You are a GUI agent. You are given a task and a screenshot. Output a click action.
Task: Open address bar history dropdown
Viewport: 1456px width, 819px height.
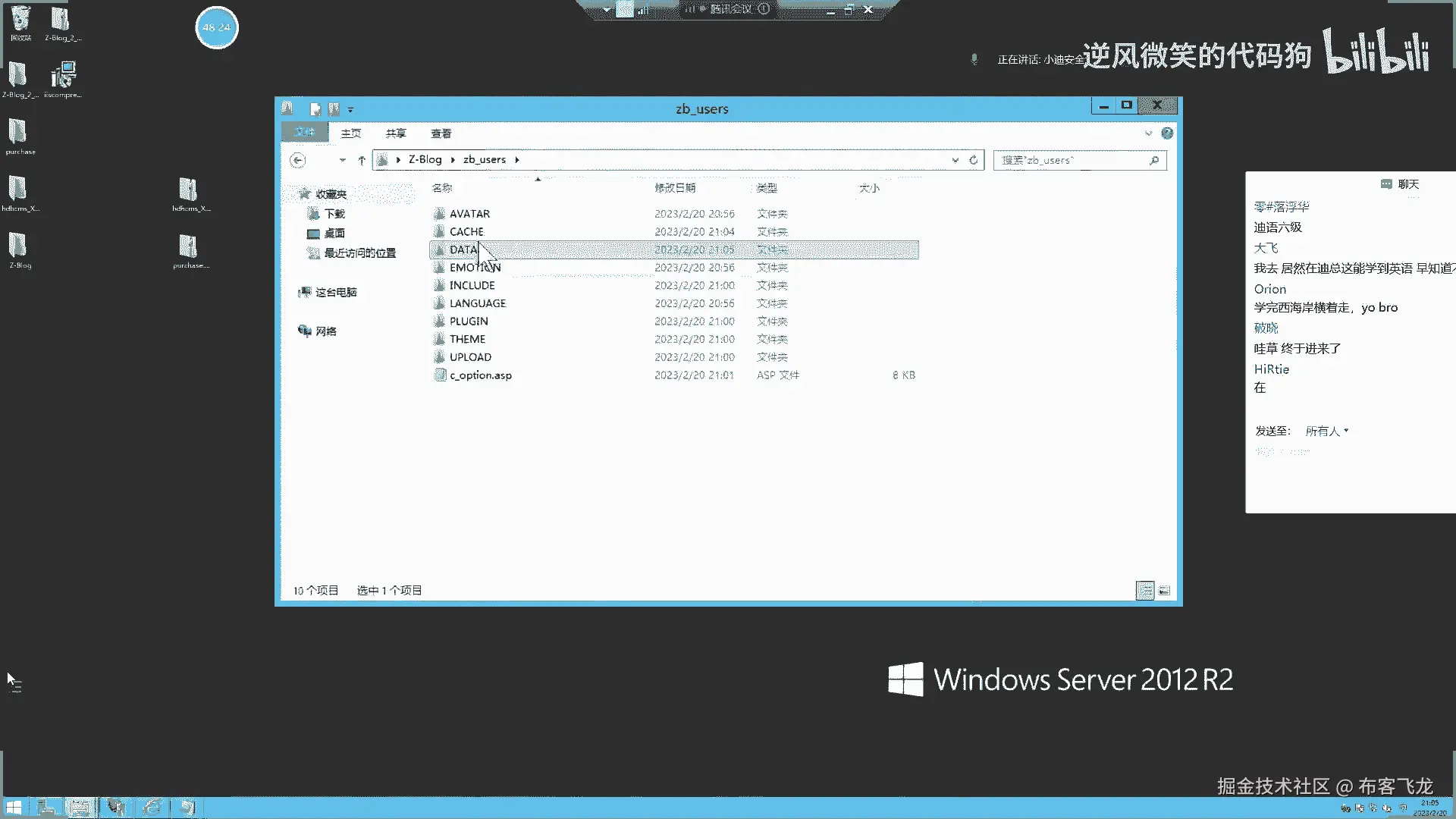click(x=955, y=160)
